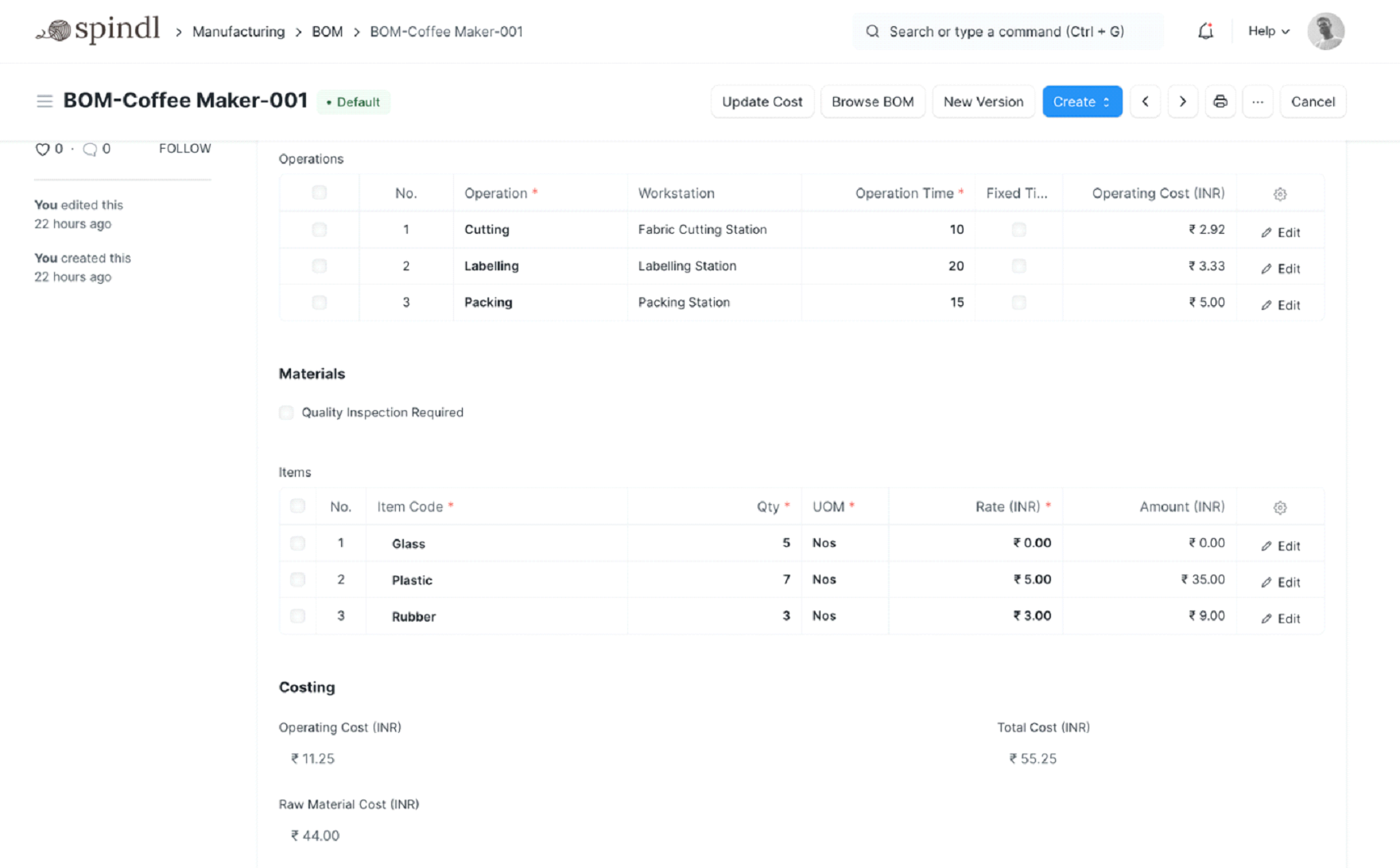Navigate to BOM breadcrumb link

tap(327, 32)
